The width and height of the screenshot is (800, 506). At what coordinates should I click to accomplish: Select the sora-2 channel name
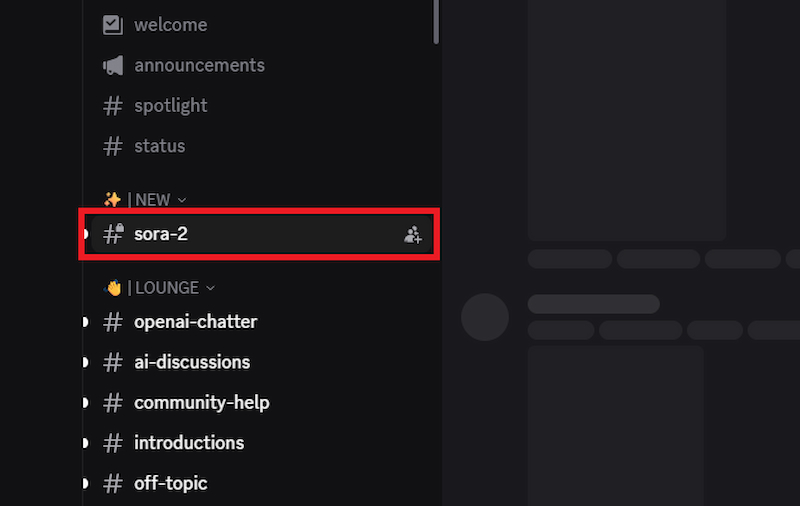click(160, 234)
